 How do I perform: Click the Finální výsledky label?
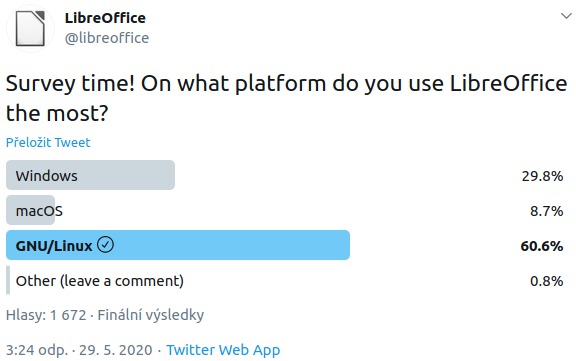(151, 315)
